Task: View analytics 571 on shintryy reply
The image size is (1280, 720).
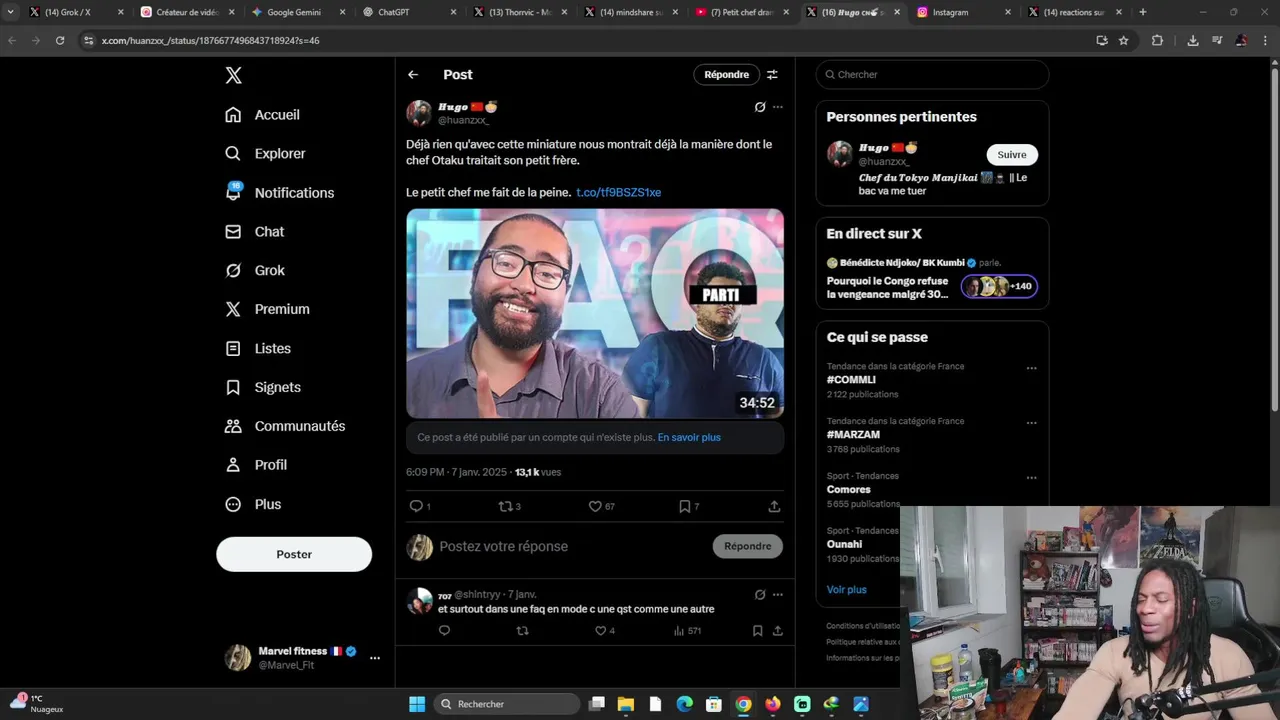Action: tap(687, 631)
